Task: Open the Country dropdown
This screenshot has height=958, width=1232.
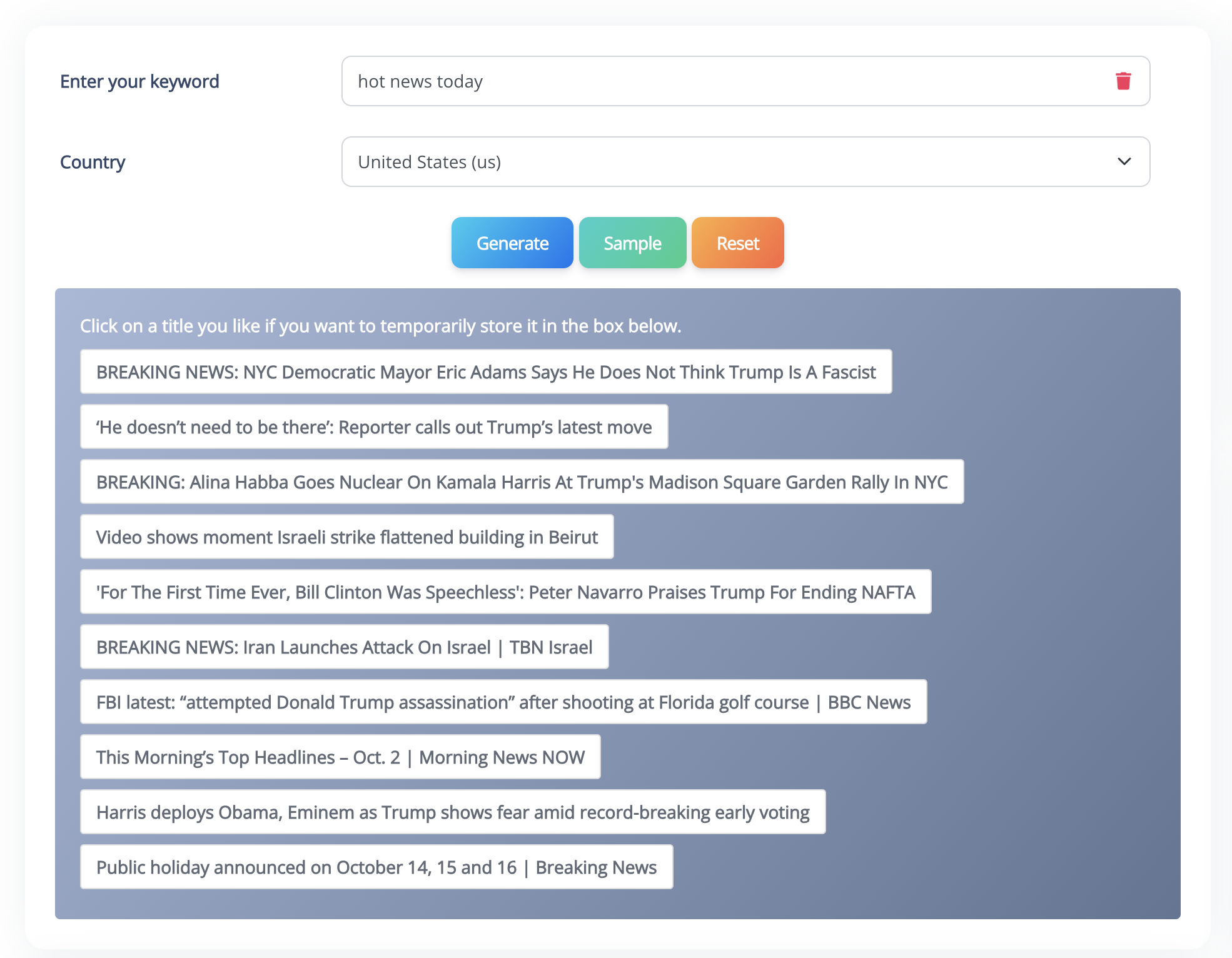Action: 745,161
